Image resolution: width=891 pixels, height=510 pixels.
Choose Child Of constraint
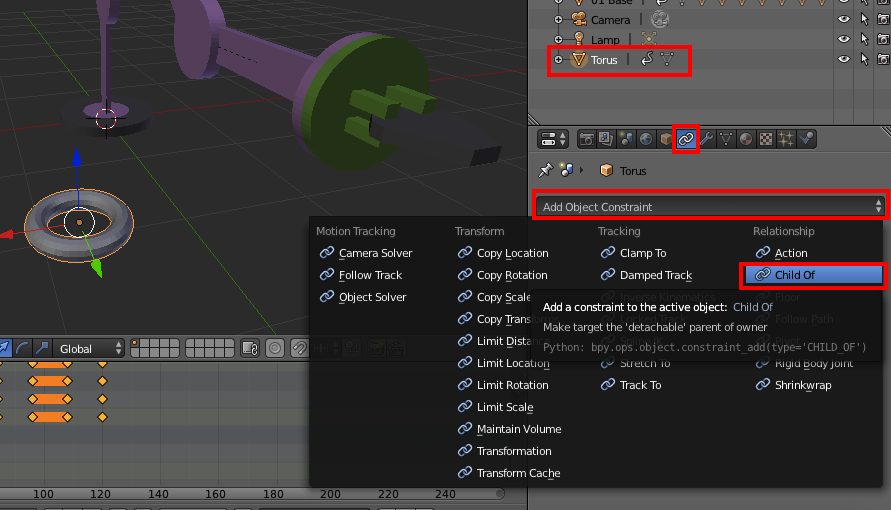click(x=813, y=275)
